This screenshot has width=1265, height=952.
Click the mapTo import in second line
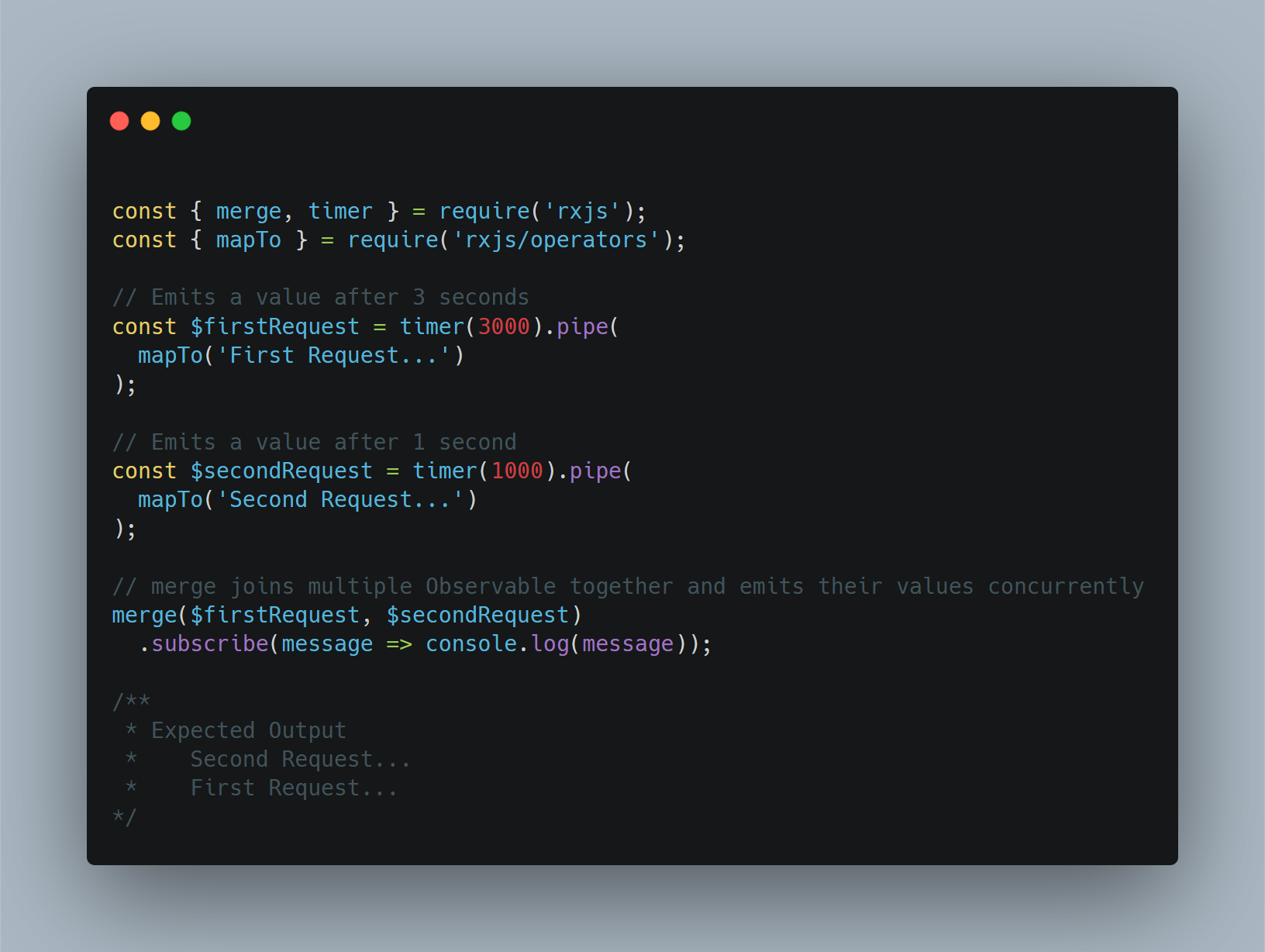pos(248,240)
